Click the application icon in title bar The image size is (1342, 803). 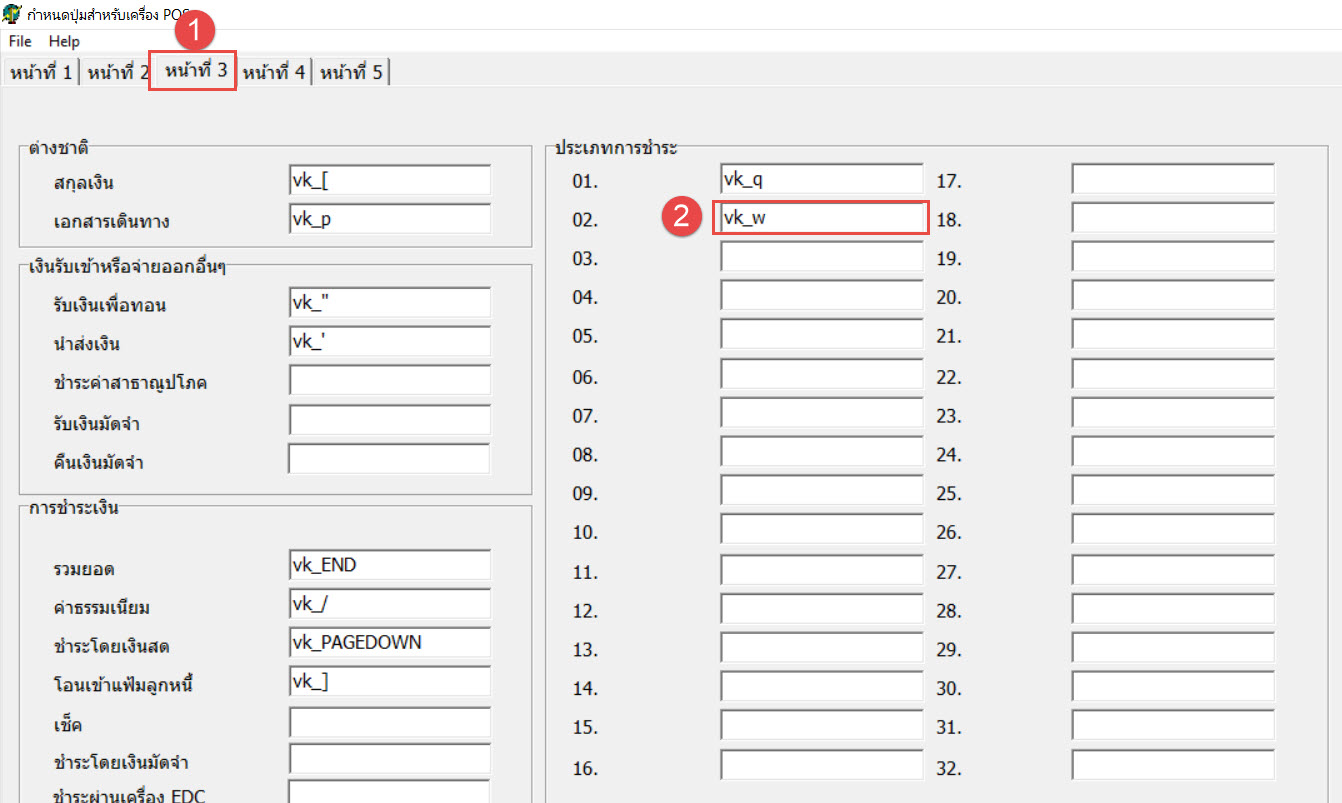pos(12,13)
